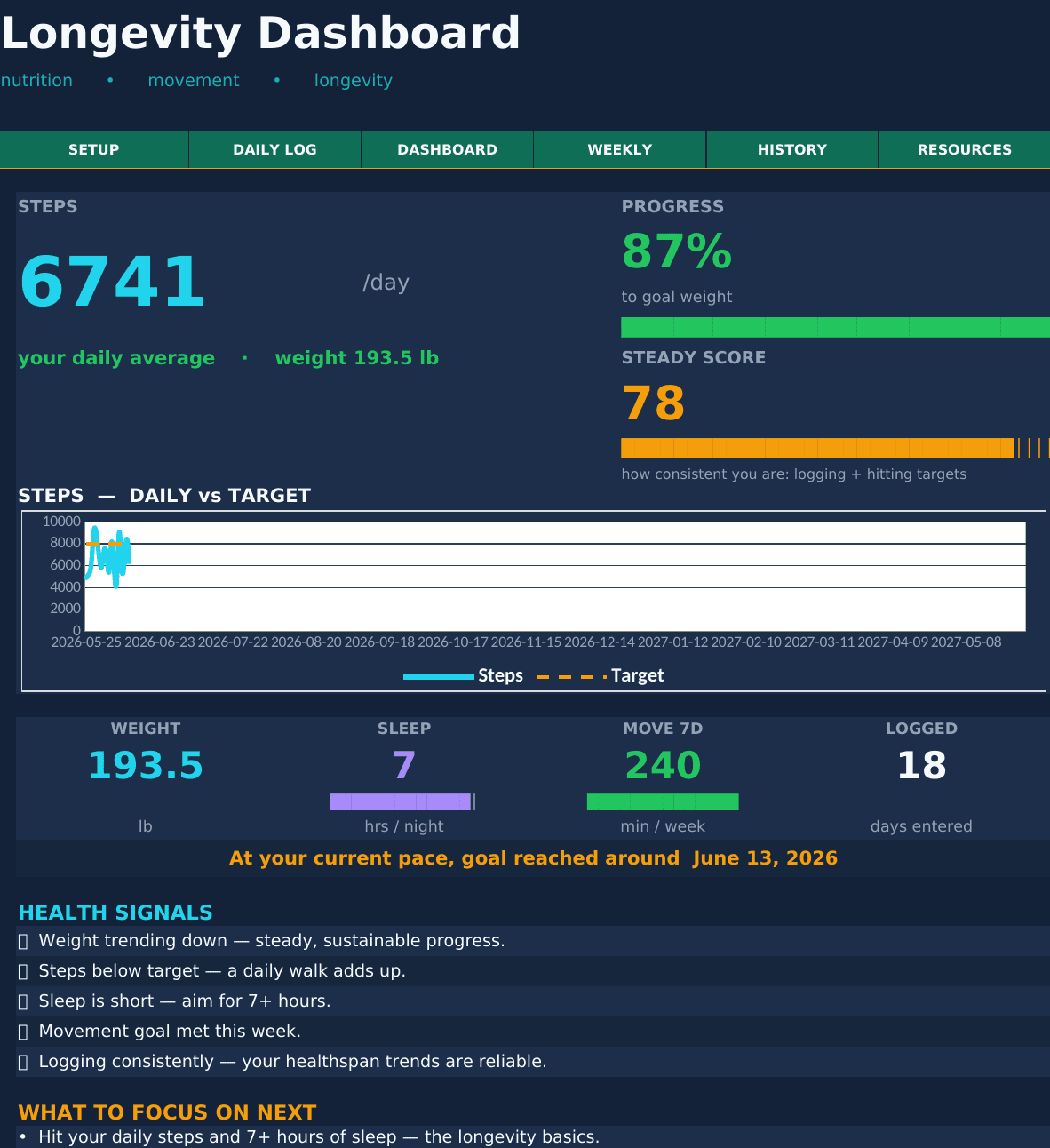Click the 'Steps below target' health signal
The width and height of the screenshot is (1050, 1148).
pos(533,971)
